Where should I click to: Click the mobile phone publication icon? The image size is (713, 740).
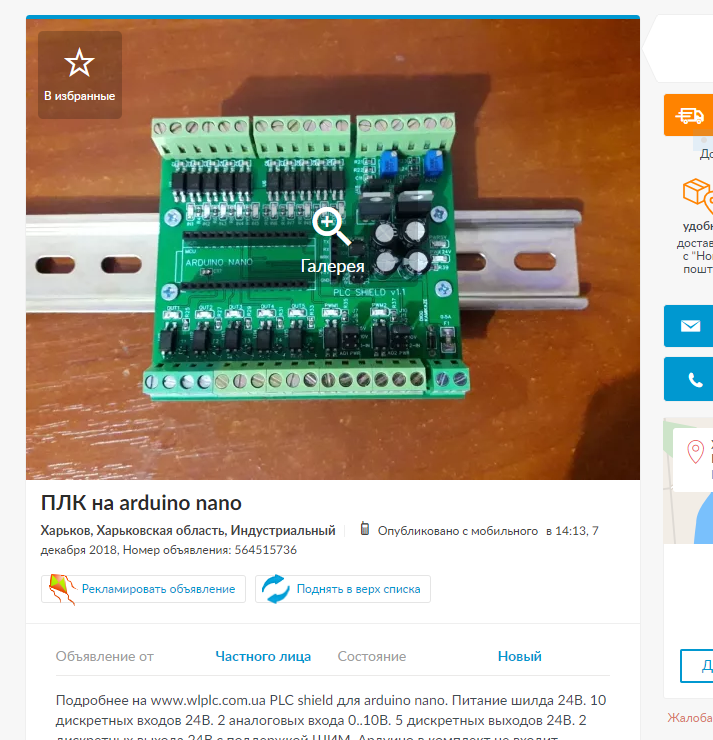364,529
